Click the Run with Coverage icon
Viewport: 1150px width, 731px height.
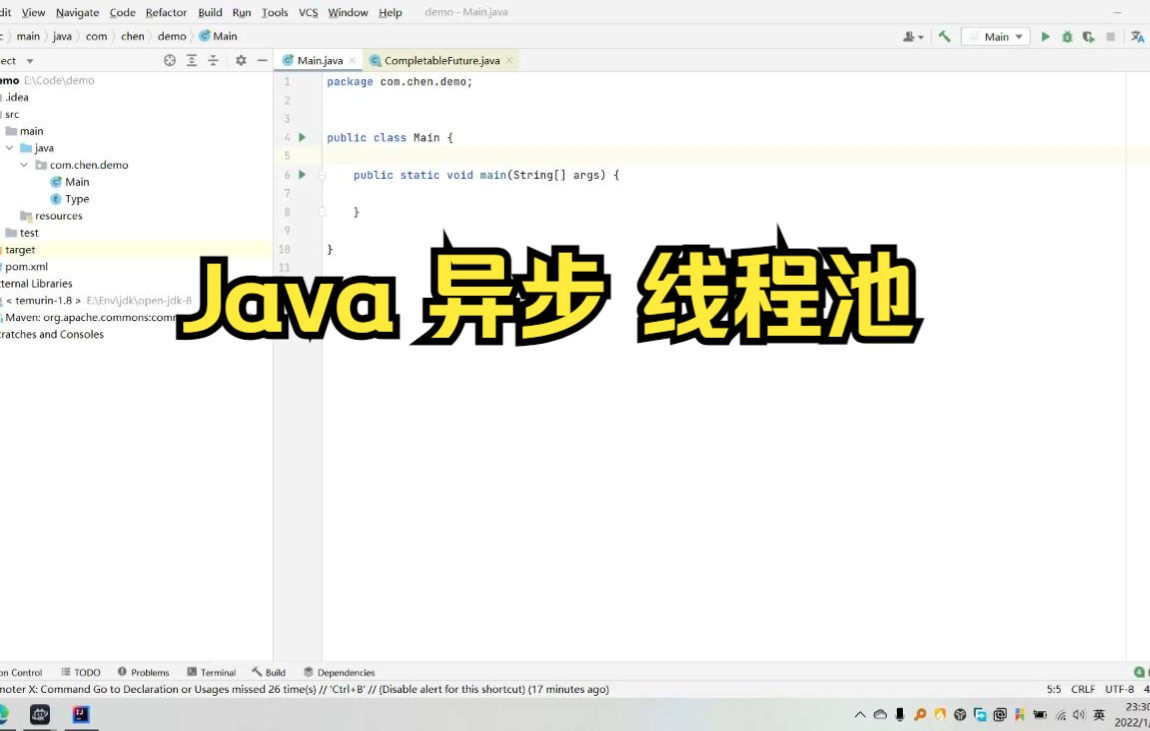(x=1088, y=36)
